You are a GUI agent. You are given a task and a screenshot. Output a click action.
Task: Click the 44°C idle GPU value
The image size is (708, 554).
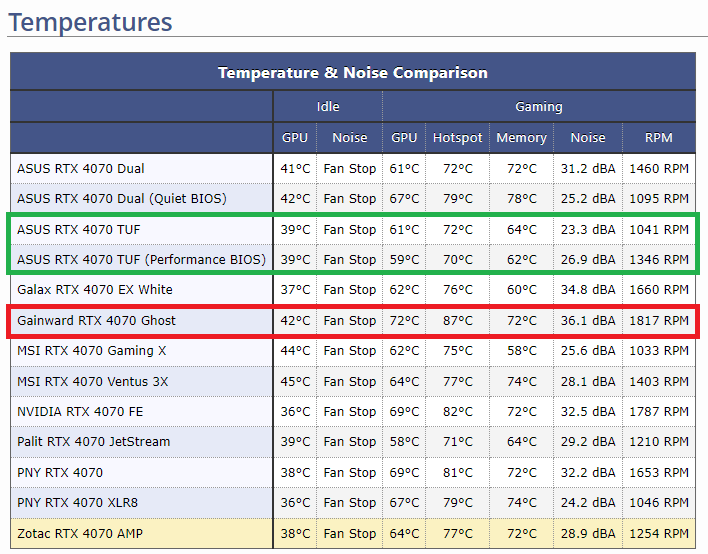295,351
